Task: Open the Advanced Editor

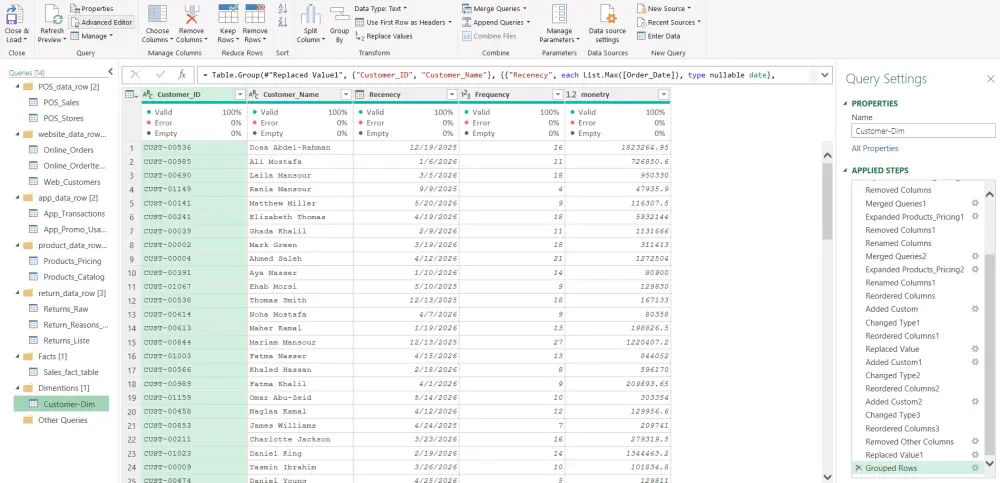Action: [101, 22]
